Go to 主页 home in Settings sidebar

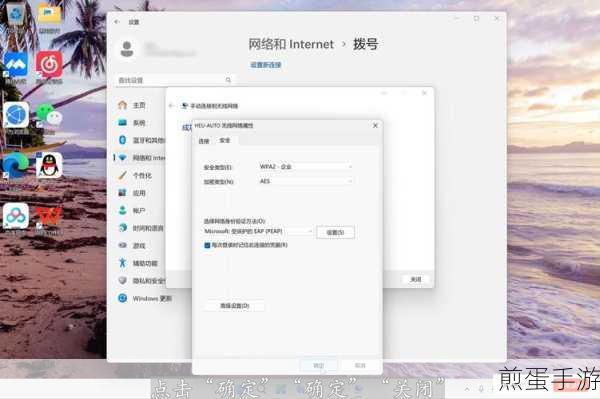pos(122,105)
